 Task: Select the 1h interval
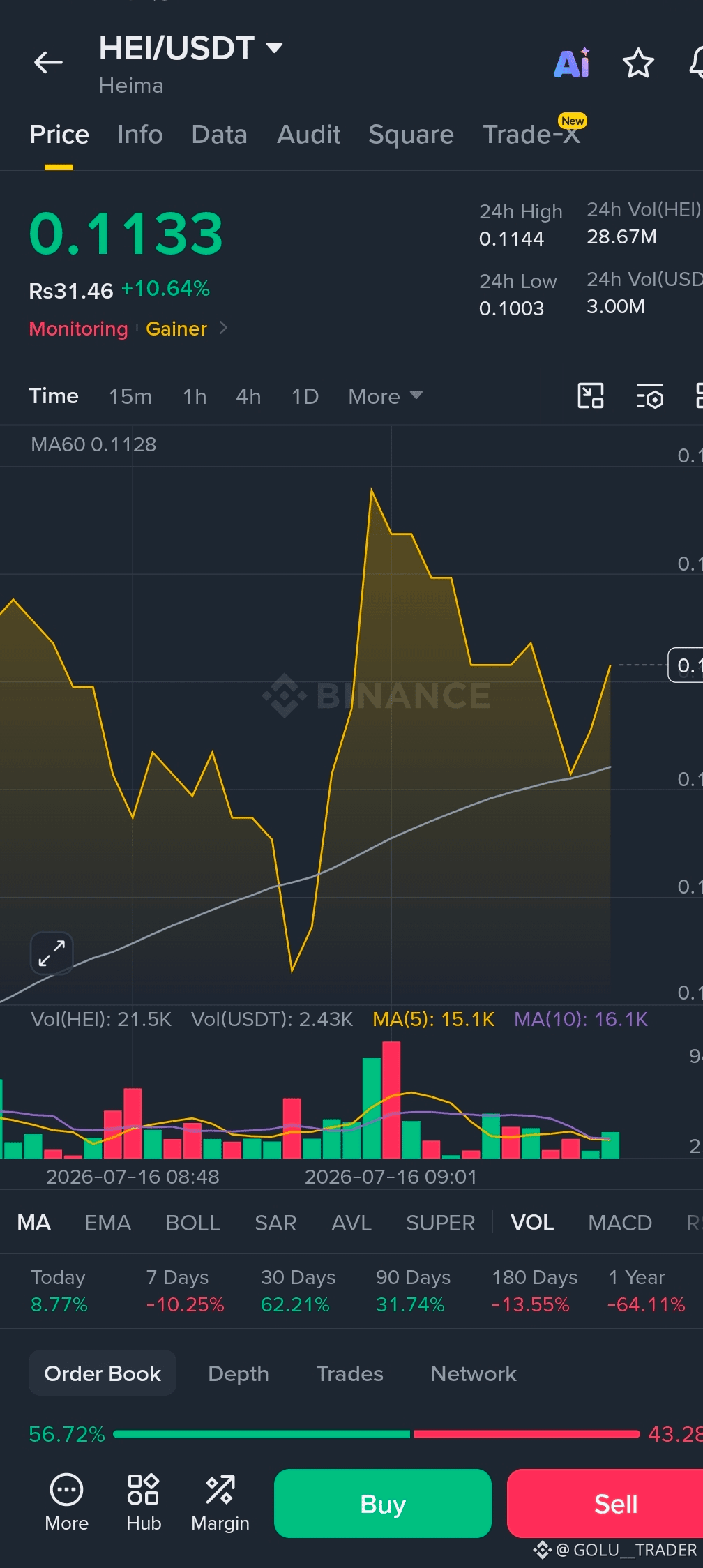195,396
